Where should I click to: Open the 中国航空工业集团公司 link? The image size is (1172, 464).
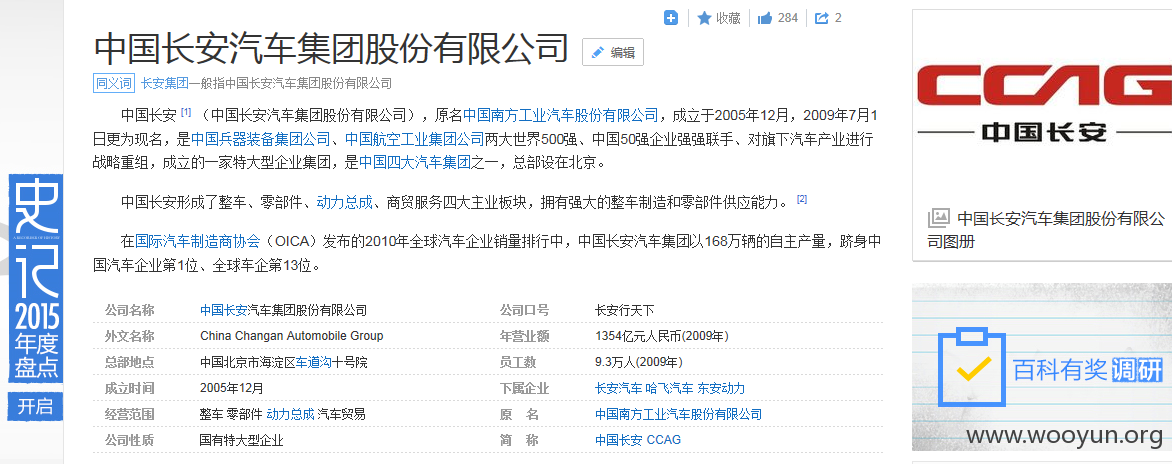coord(414,139)
